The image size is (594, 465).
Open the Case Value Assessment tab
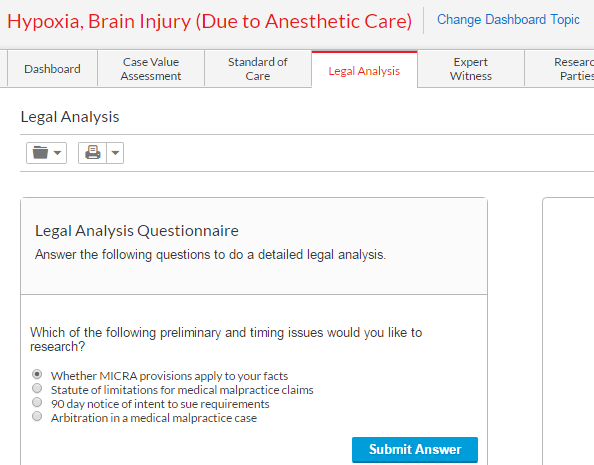pos(151,69)
